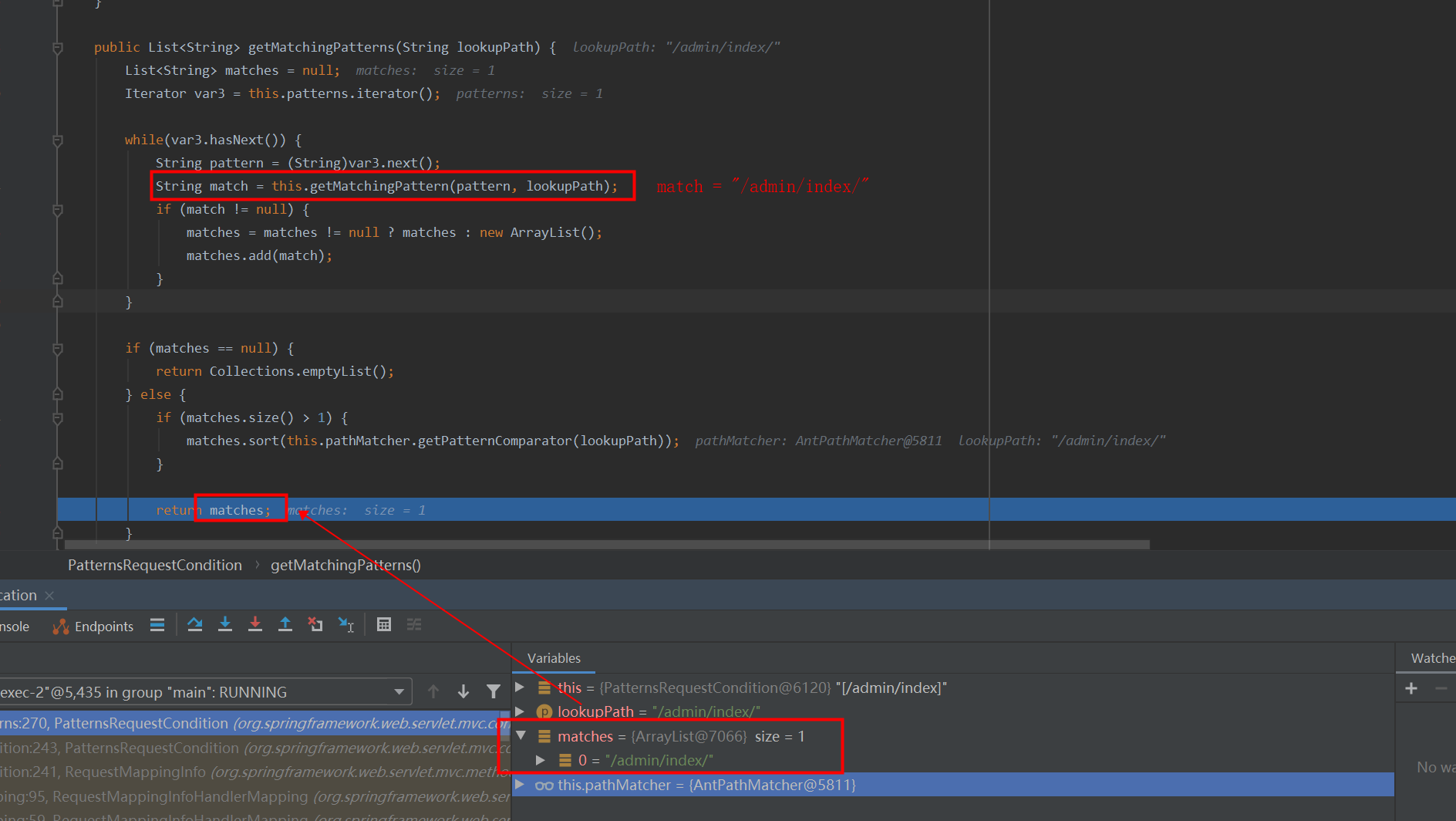Select the 'this = {PatternsRequestCondition@6120}' variable row
1456x821 pixels.
tap(953, 688)
